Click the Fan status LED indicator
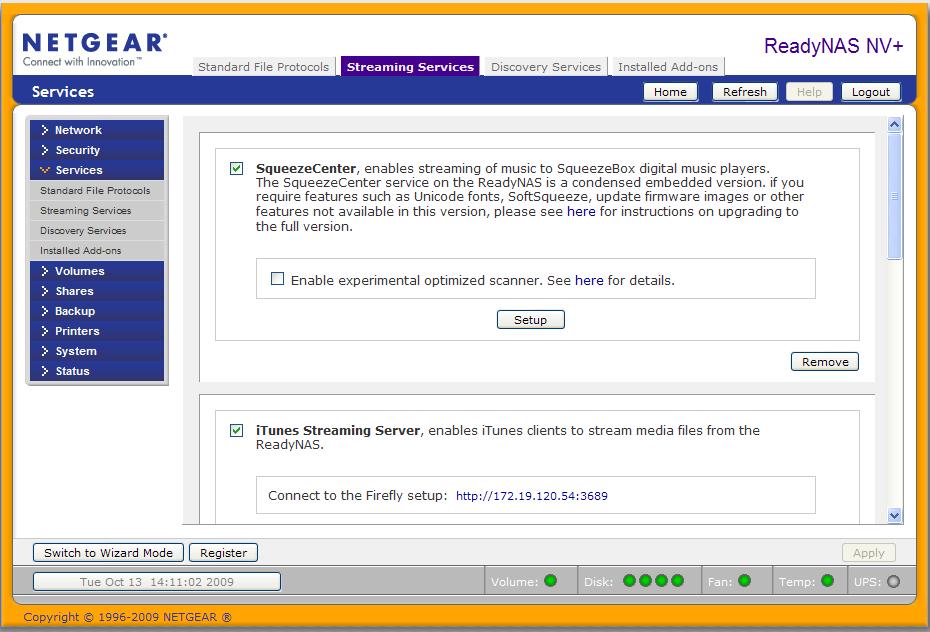The width and height of the screenshot is (930, 632). 744,581
